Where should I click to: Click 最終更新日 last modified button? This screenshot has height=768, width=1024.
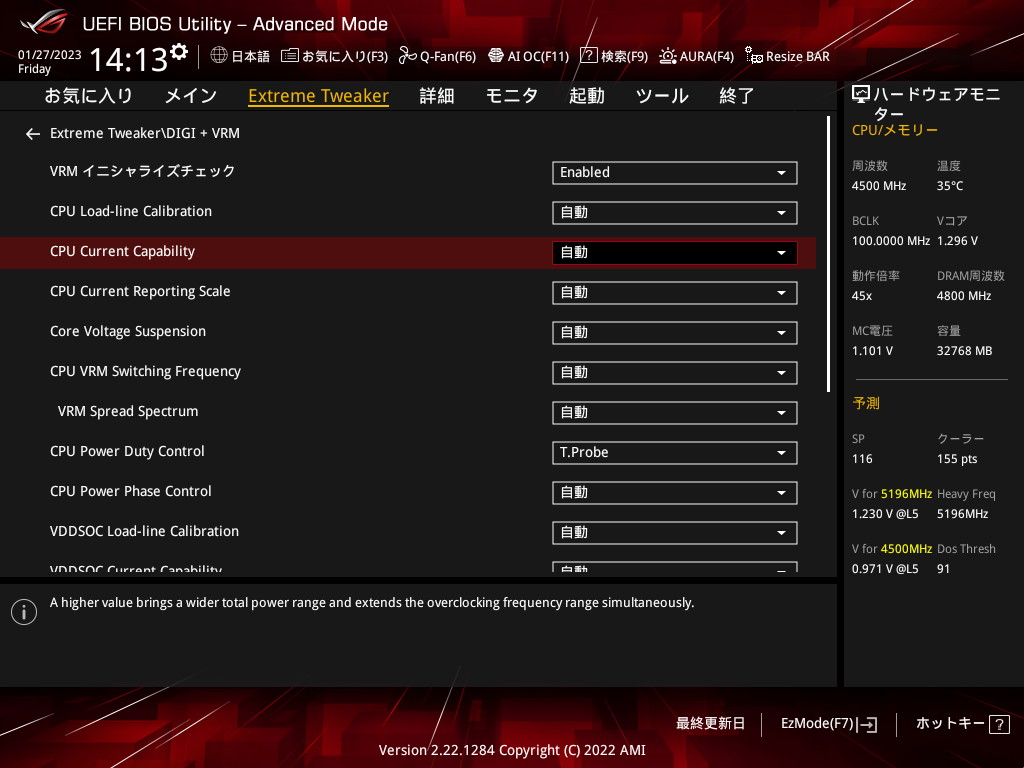710,724
